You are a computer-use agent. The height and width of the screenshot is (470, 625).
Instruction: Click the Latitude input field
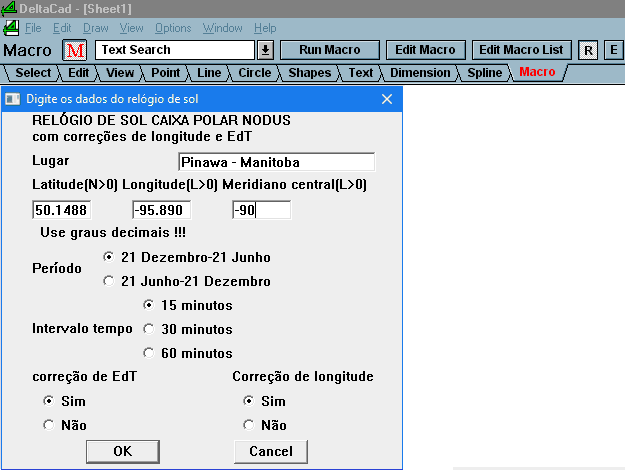click(61, 210)
